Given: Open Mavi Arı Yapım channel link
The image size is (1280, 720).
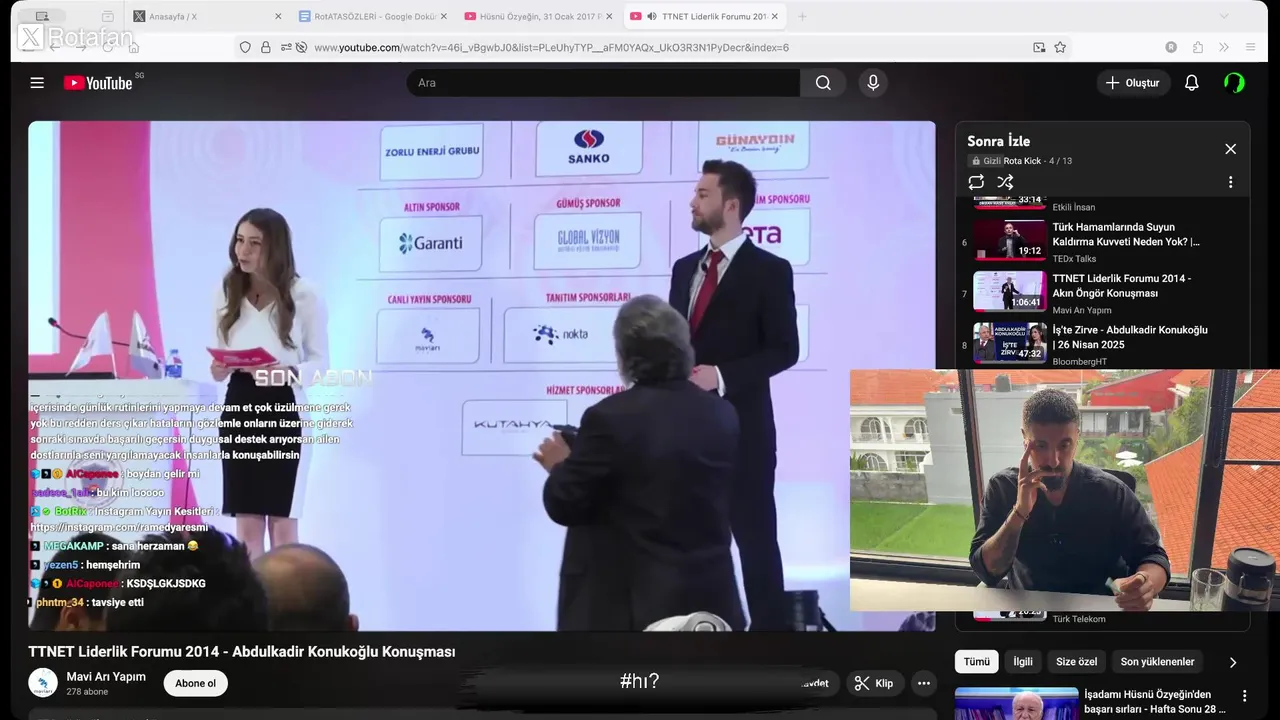Looking at the screenshot, I should (x=106, y=677).
